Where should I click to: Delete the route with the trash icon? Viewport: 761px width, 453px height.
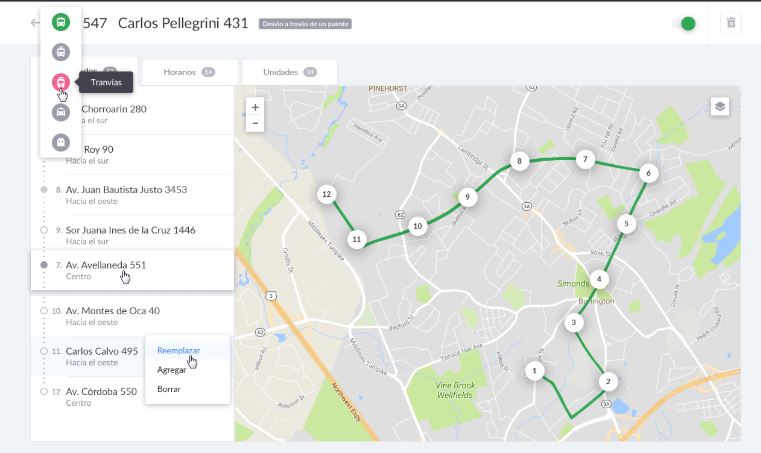tap(731, 22)
